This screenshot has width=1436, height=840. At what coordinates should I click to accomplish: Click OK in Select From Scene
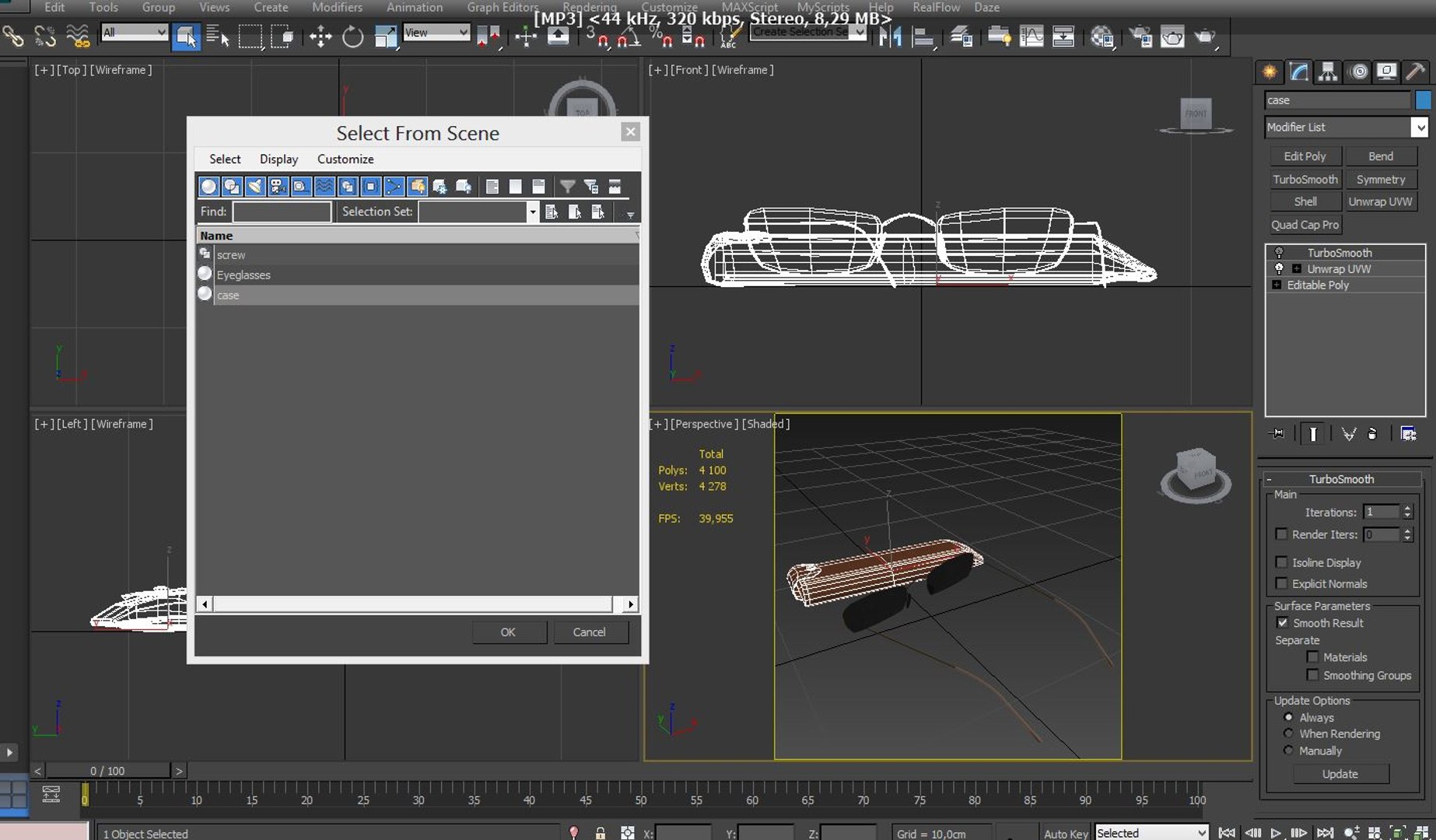[x=508, y=632]
